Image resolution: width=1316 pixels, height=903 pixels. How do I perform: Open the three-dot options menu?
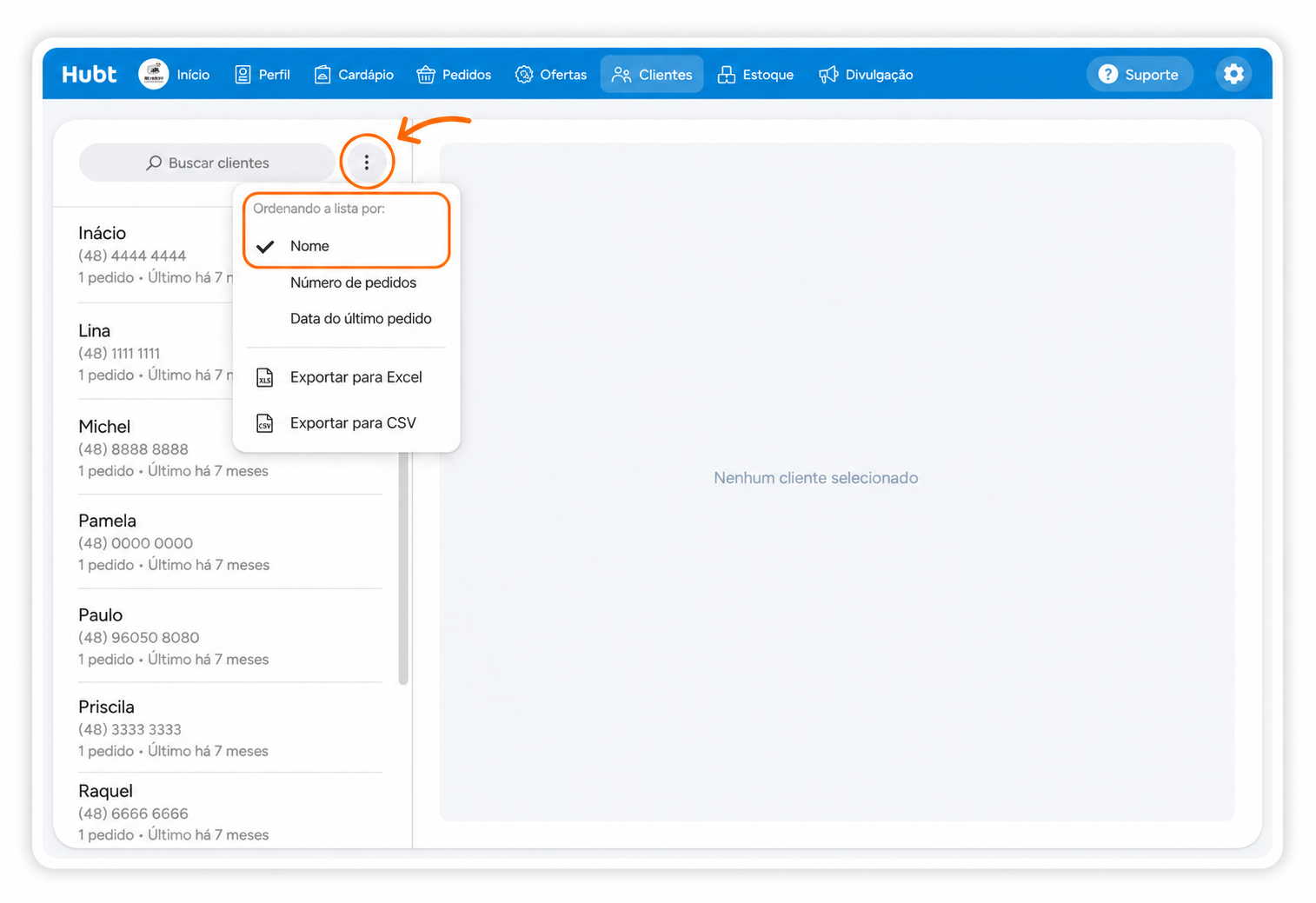pyautogui.click(x=367, y=162)
